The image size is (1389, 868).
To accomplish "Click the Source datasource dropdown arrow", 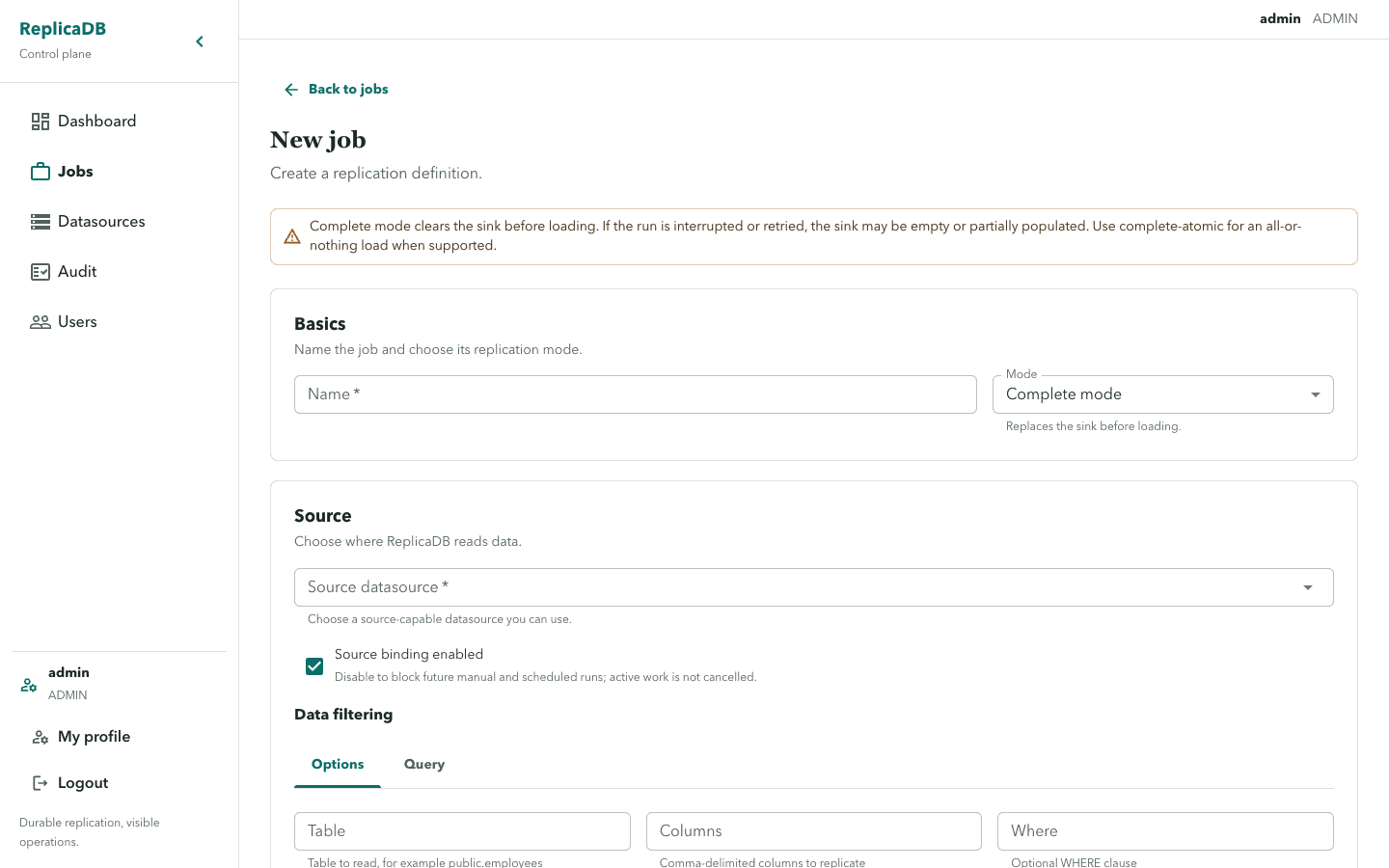I will point(1308,587).
